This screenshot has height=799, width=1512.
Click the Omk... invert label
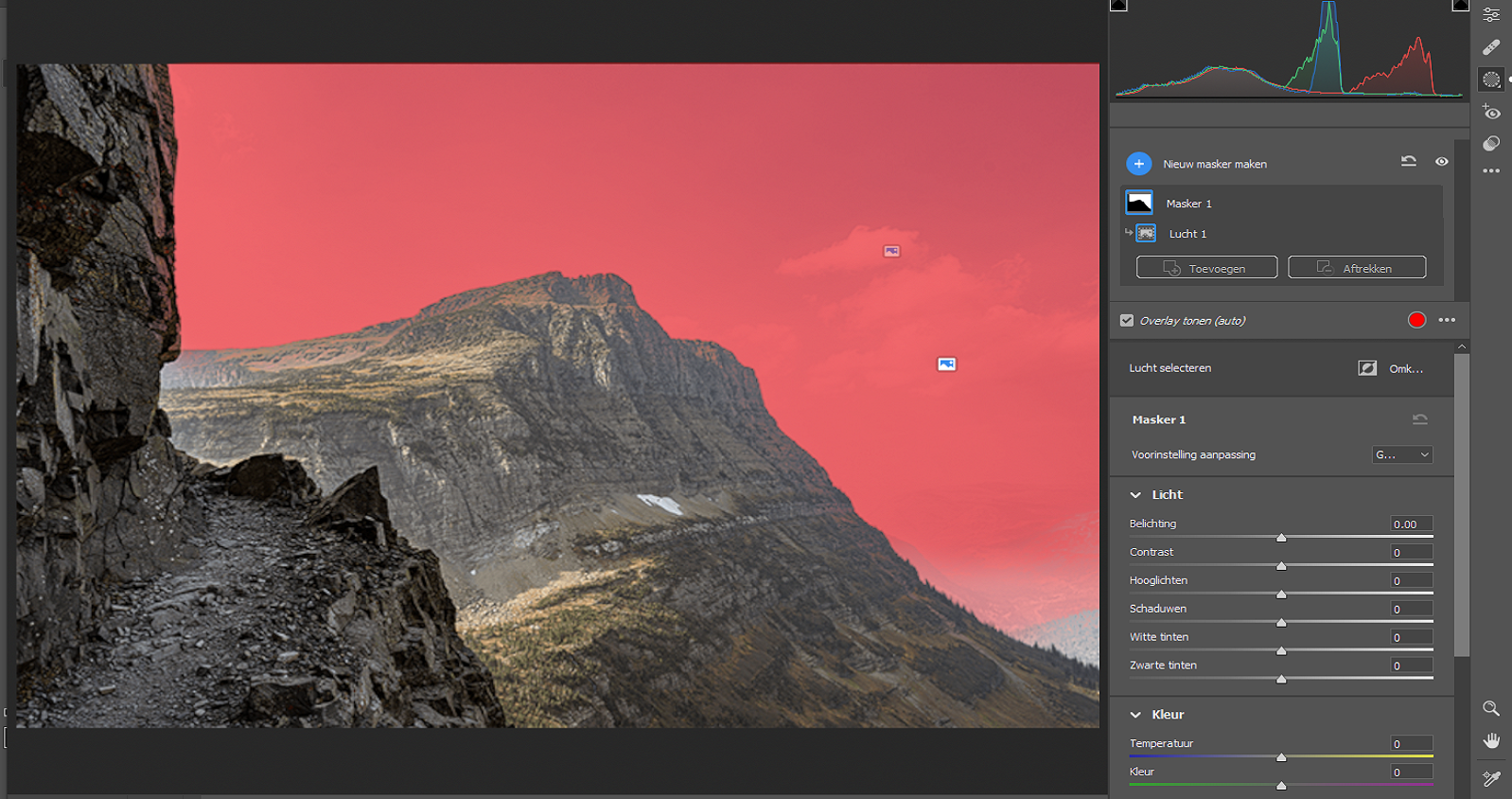click(x=1406, y=369)
